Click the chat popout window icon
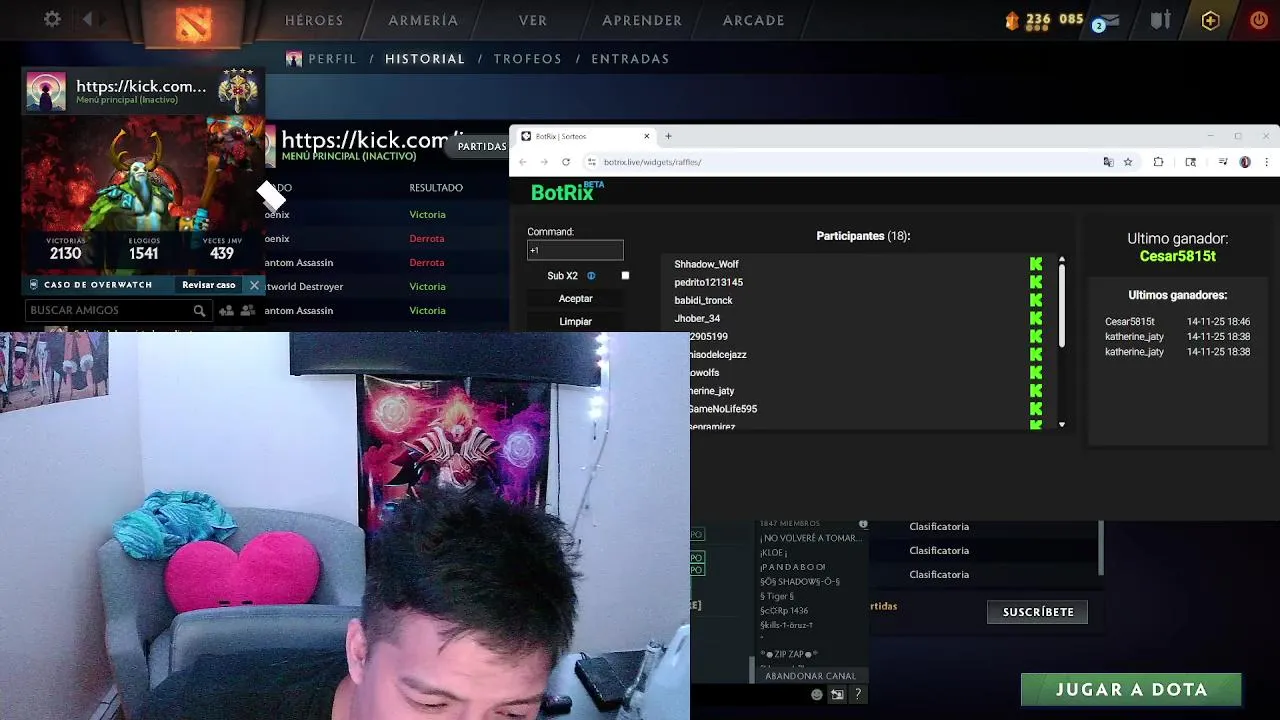1280x720 pixels. point(838,695)
